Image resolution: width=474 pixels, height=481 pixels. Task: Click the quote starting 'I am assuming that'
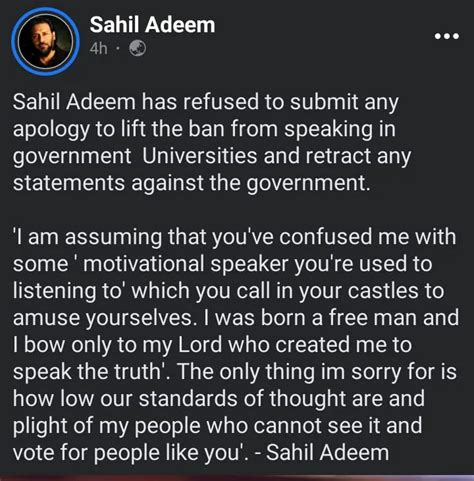(x=236, y=345)
